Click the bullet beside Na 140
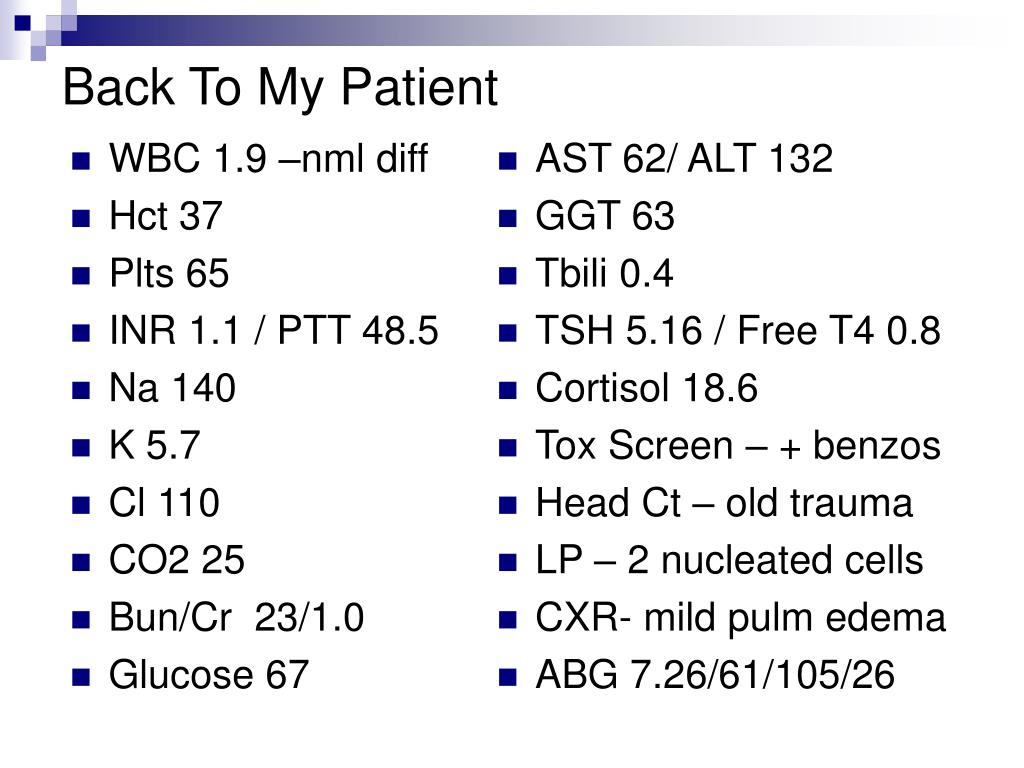 pyautogui.click(x=81, y=390)
